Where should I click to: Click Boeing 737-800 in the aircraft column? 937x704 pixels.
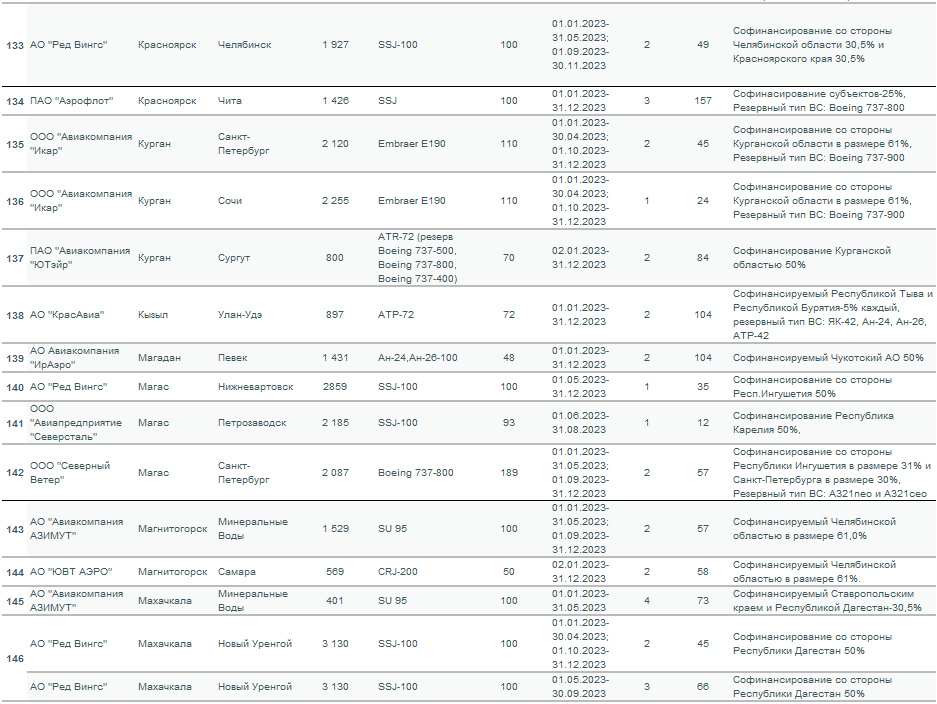[416, 473]
